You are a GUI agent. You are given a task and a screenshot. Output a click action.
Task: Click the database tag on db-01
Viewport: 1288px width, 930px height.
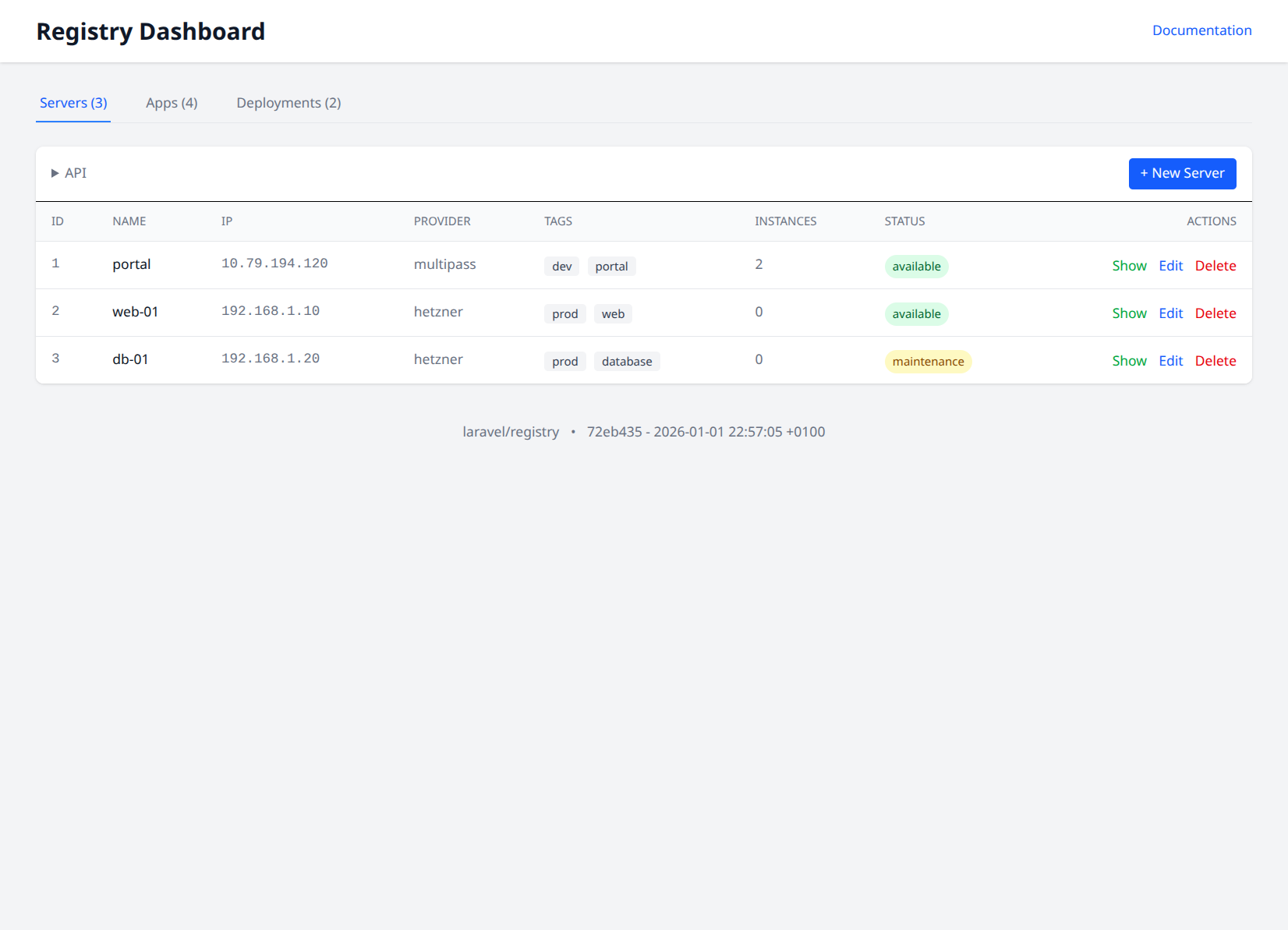pyautogui.click(x=627, y=362)
